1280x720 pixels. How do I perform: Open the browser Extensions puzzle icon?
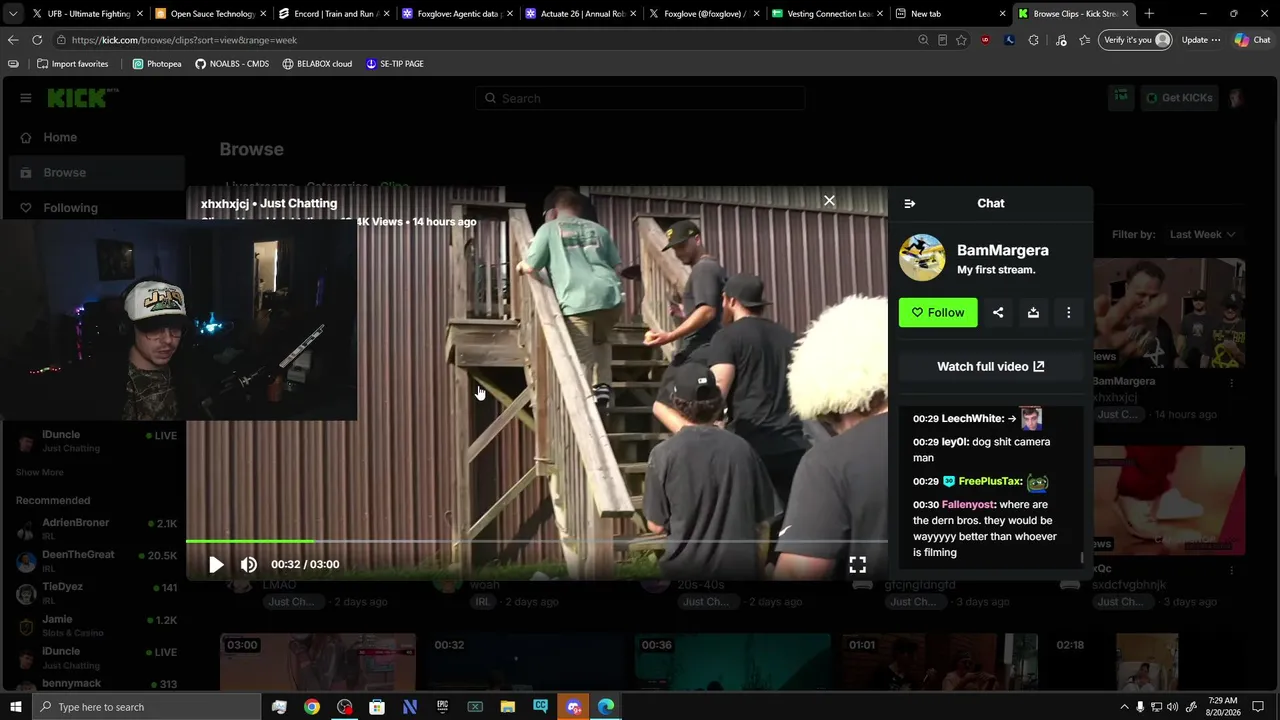(x=1033, y=40)
